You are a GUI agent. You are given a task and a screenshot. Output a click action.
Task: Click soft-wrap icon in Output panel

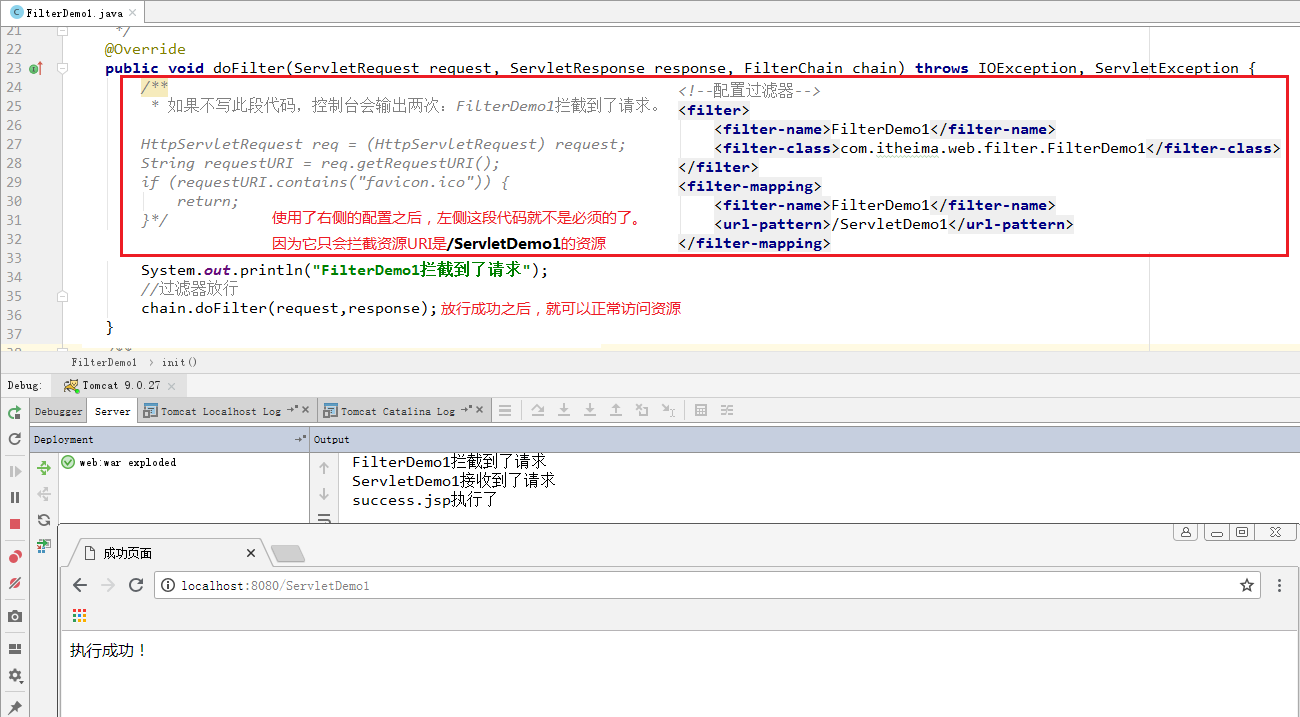[324, 518]
